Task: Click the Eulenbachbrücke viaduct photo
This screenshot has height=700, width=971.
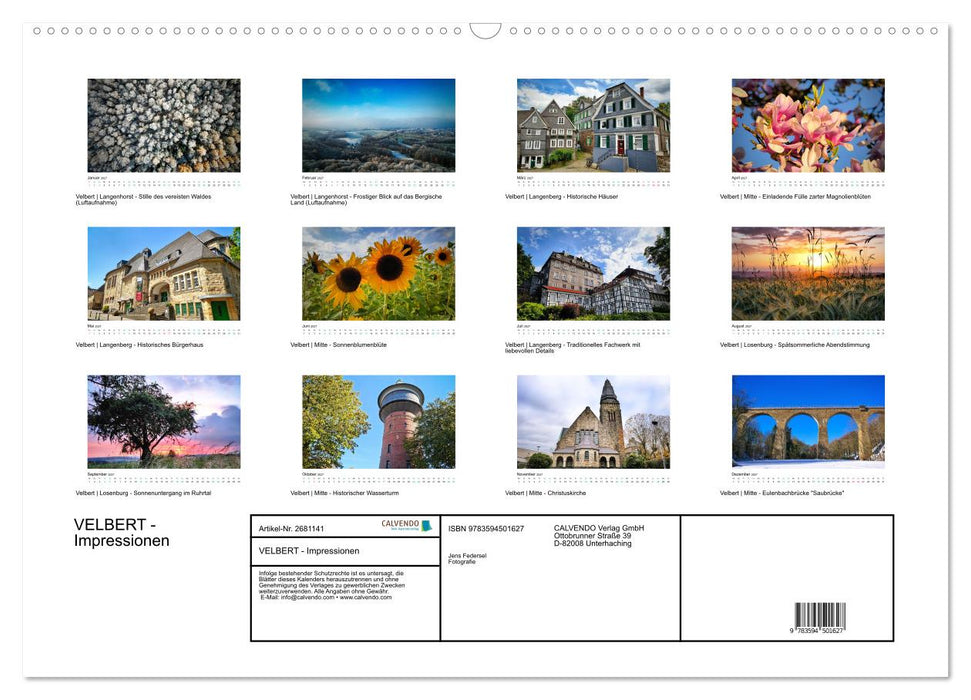Action: point(808,422)
